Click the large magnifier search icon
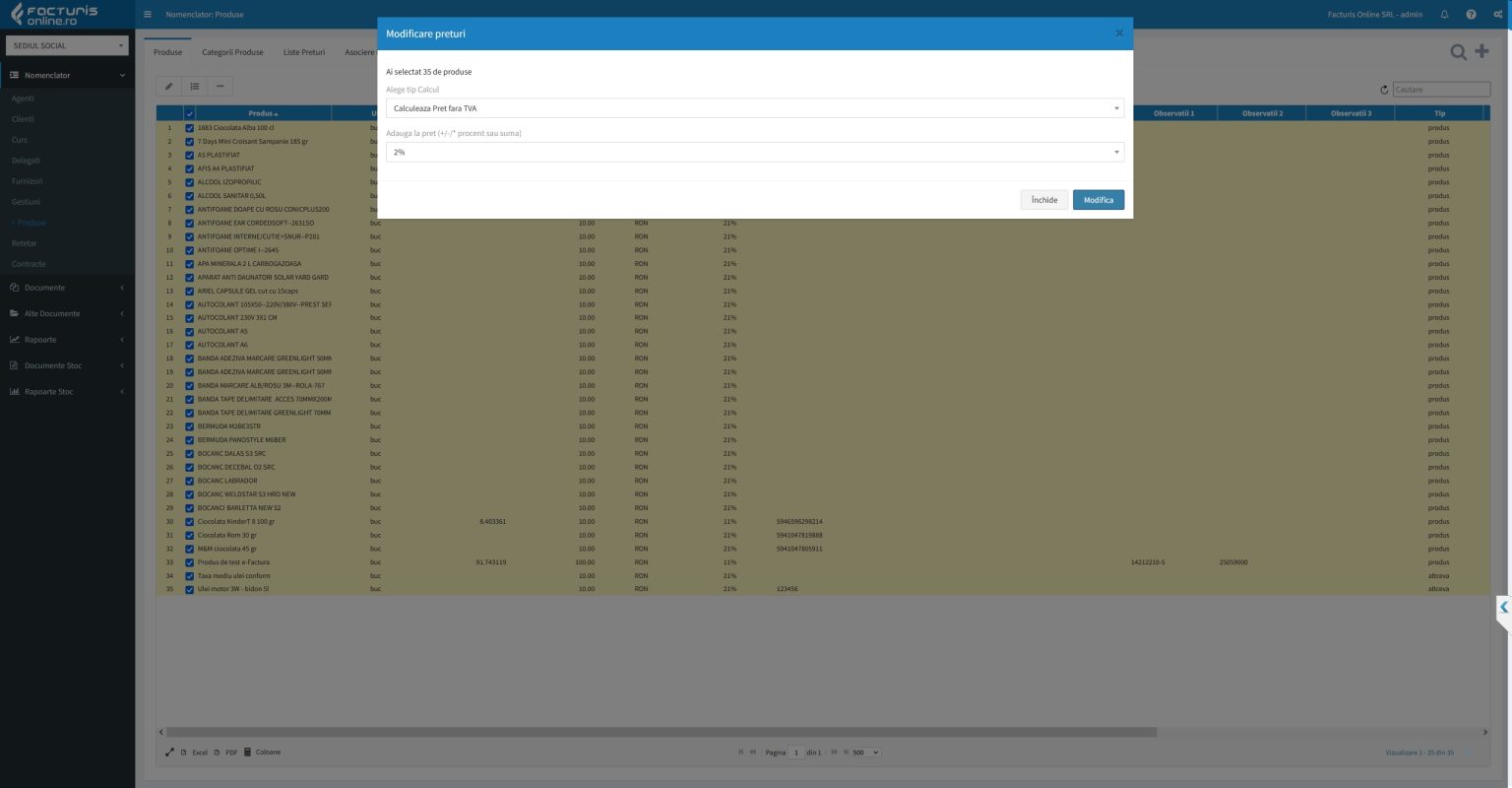The width and height of the screenshot is (1512, 788). [x=1458, y=52]
